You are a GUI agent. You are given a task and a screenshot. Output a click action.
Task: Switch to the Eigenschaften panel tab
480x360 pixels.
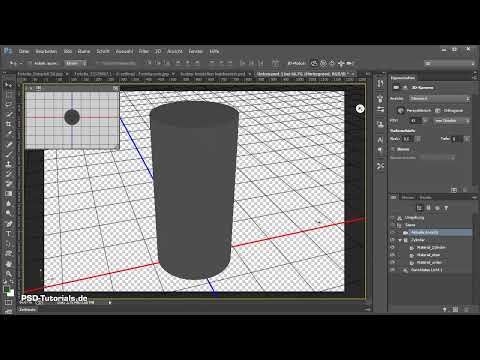403,78
